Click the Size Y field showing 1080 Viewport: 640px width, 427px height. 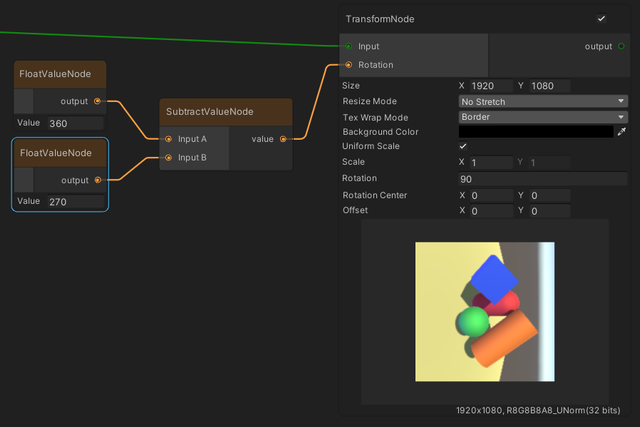pyautogui.click(x=549, y=86)
